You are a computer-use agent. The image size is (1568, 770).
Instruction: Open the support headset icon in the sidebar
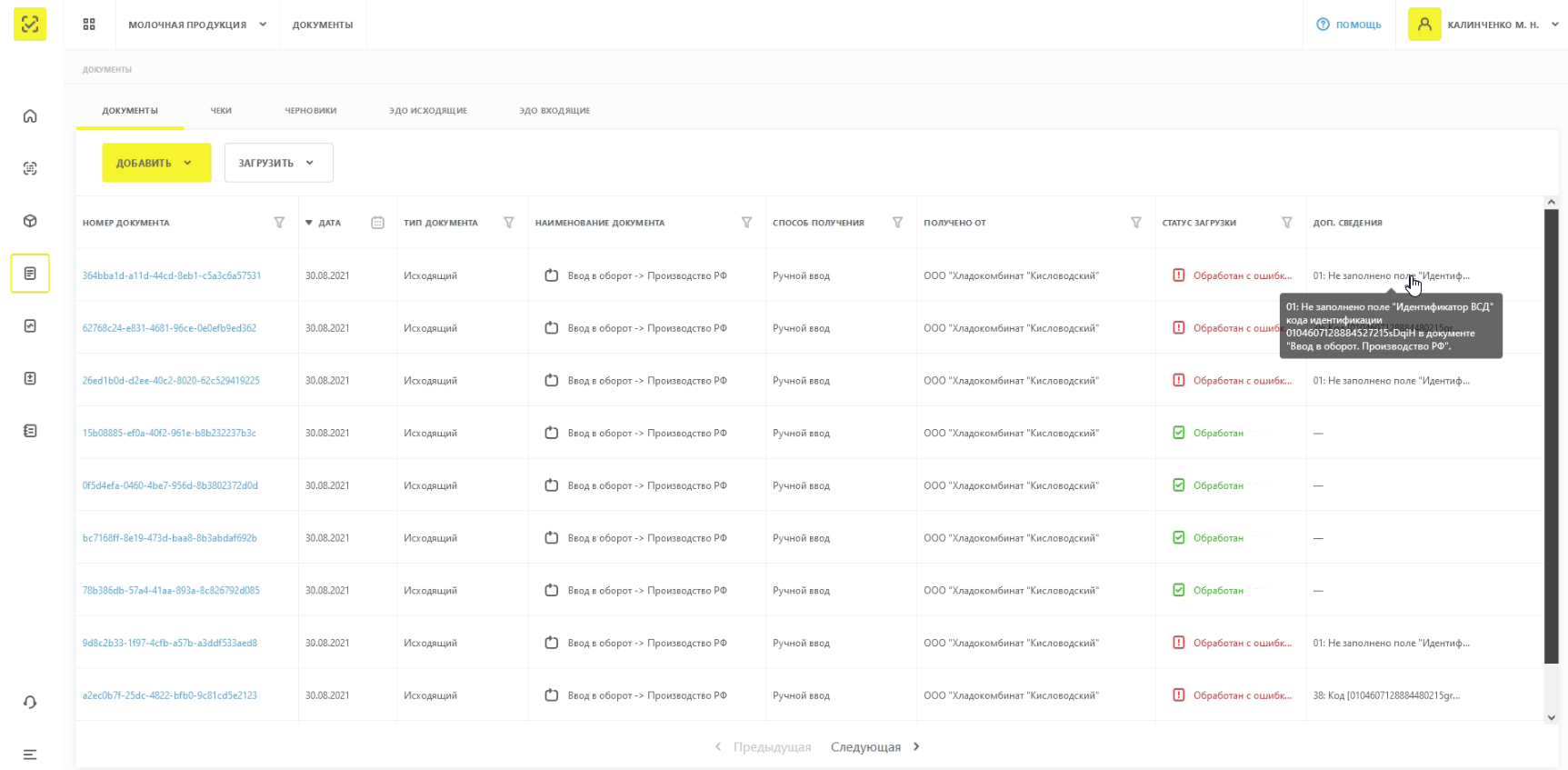pyautogui.click(x=30, y=702)
